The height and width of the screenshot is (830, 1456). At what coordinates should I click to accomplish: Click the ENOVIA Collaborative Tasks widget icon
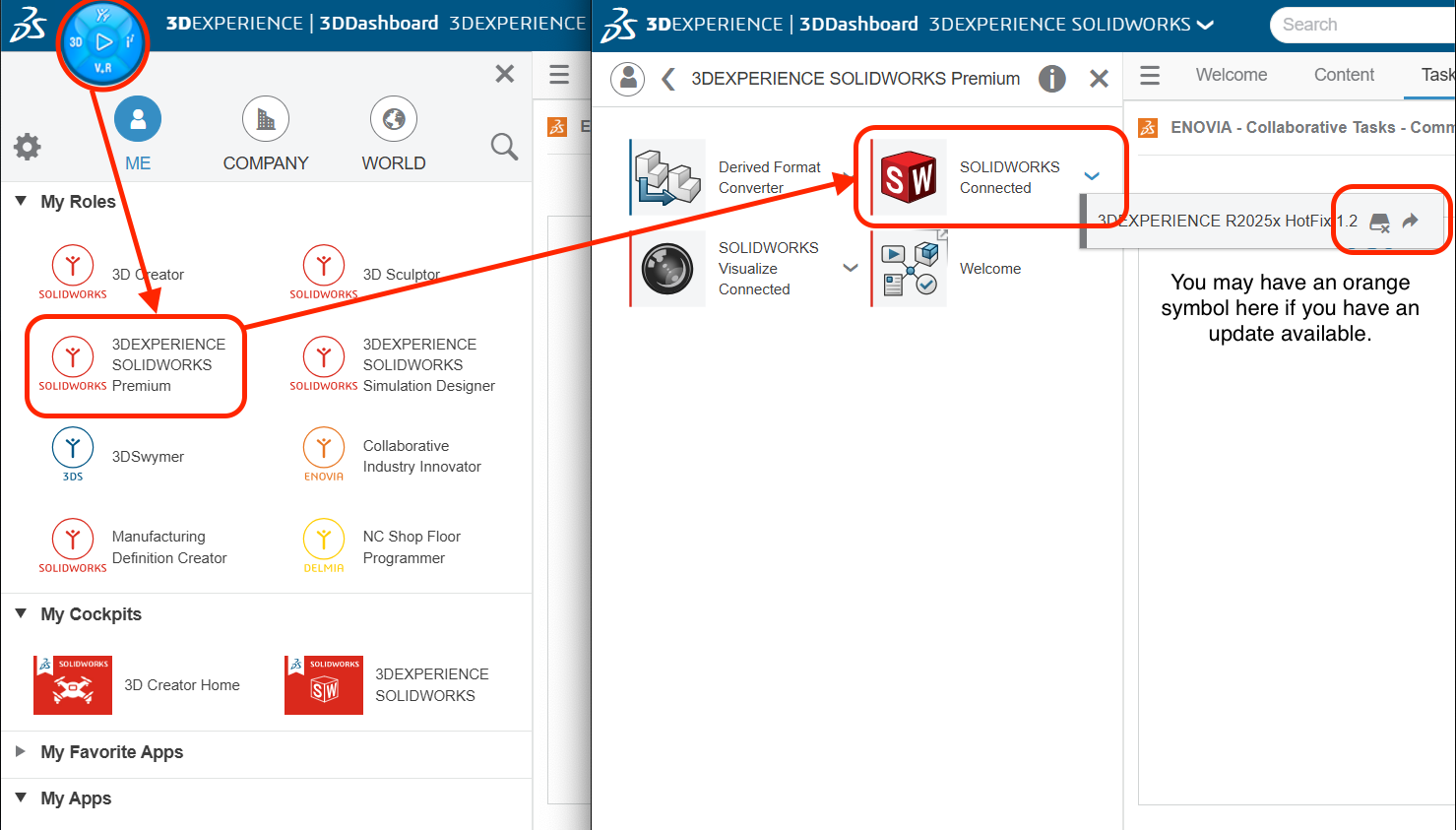1148,127
